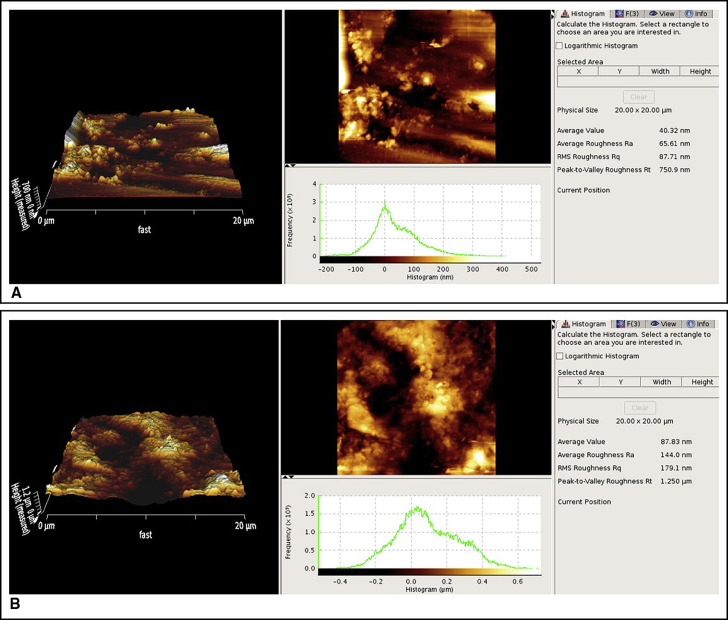Click the side panel arrow beside panel A's Histogram tab
The image size is (728, 620).
coord(552,14)
